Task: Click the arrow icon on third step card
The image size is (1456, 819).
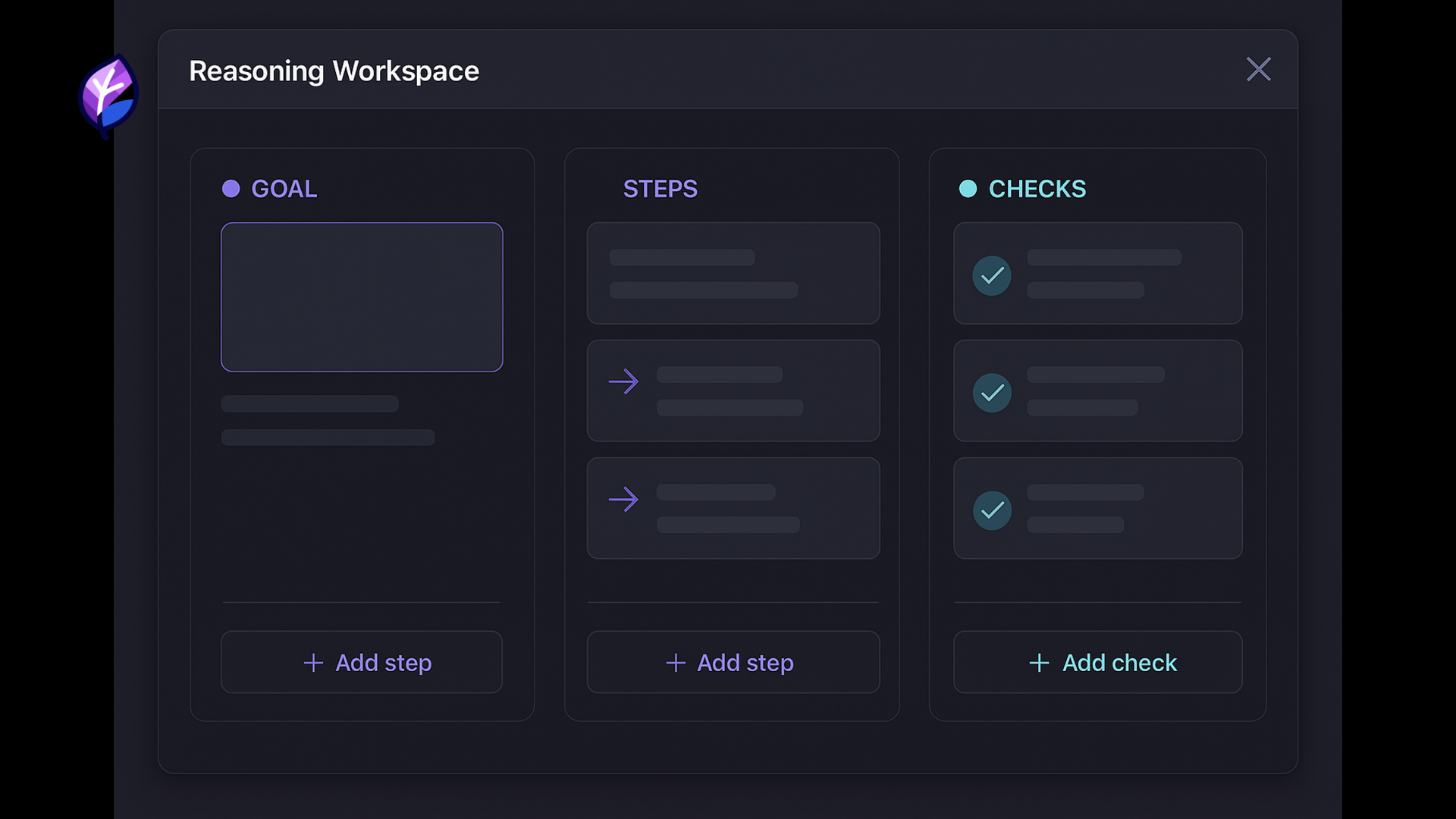Action: (x=623, y=499)
